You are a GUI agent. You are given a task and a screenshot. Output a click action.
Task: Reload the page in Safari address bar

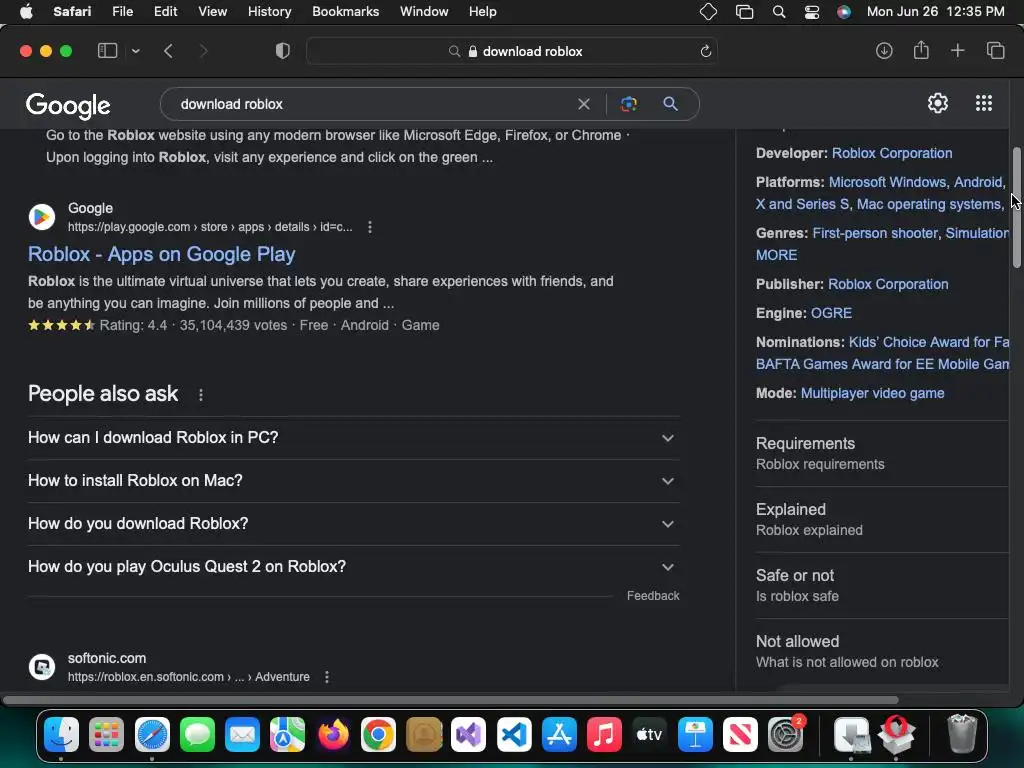point(705,52)
